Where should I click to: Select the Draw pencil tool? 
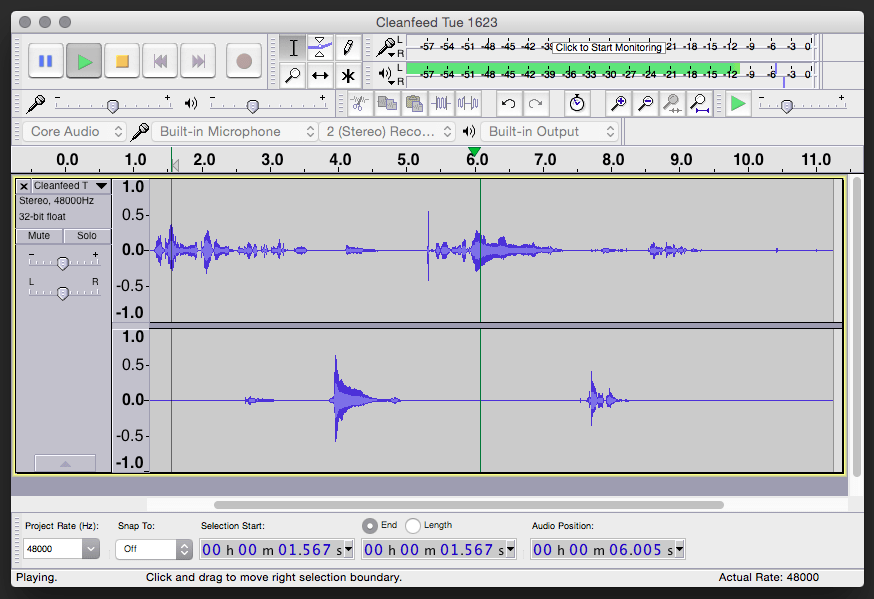348,48
